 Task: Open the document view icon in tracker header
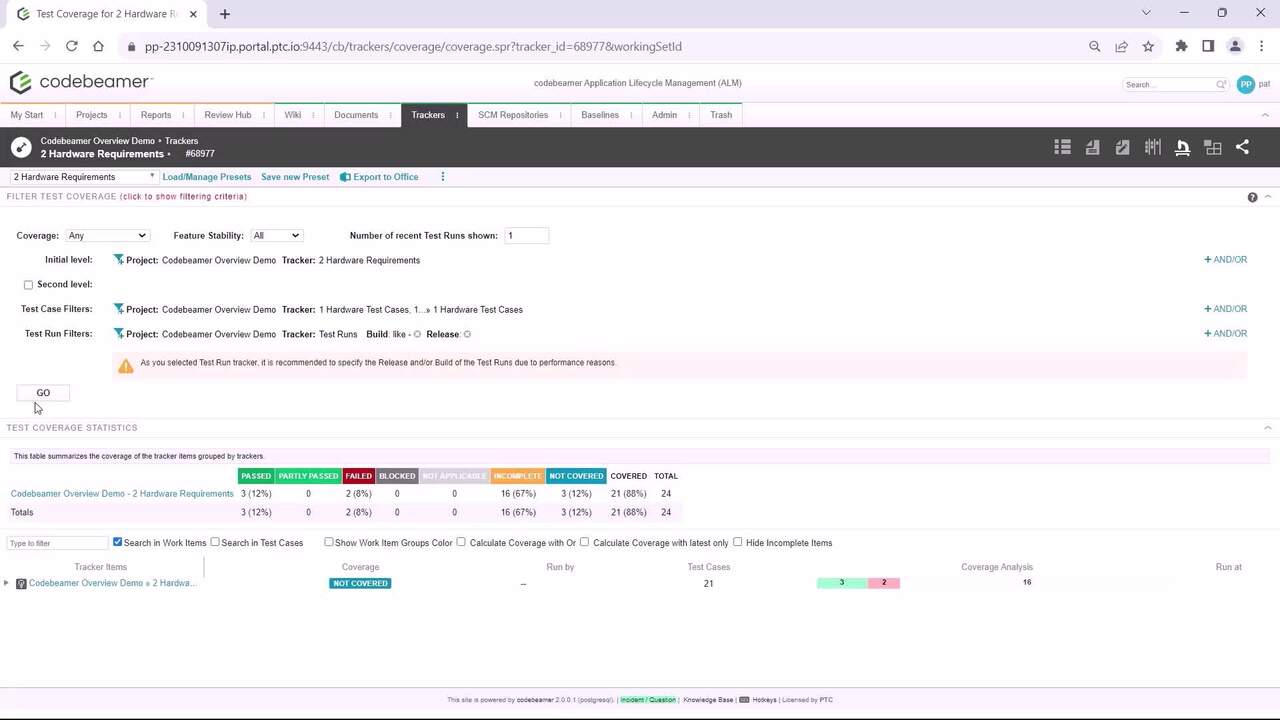[1092, 147]
